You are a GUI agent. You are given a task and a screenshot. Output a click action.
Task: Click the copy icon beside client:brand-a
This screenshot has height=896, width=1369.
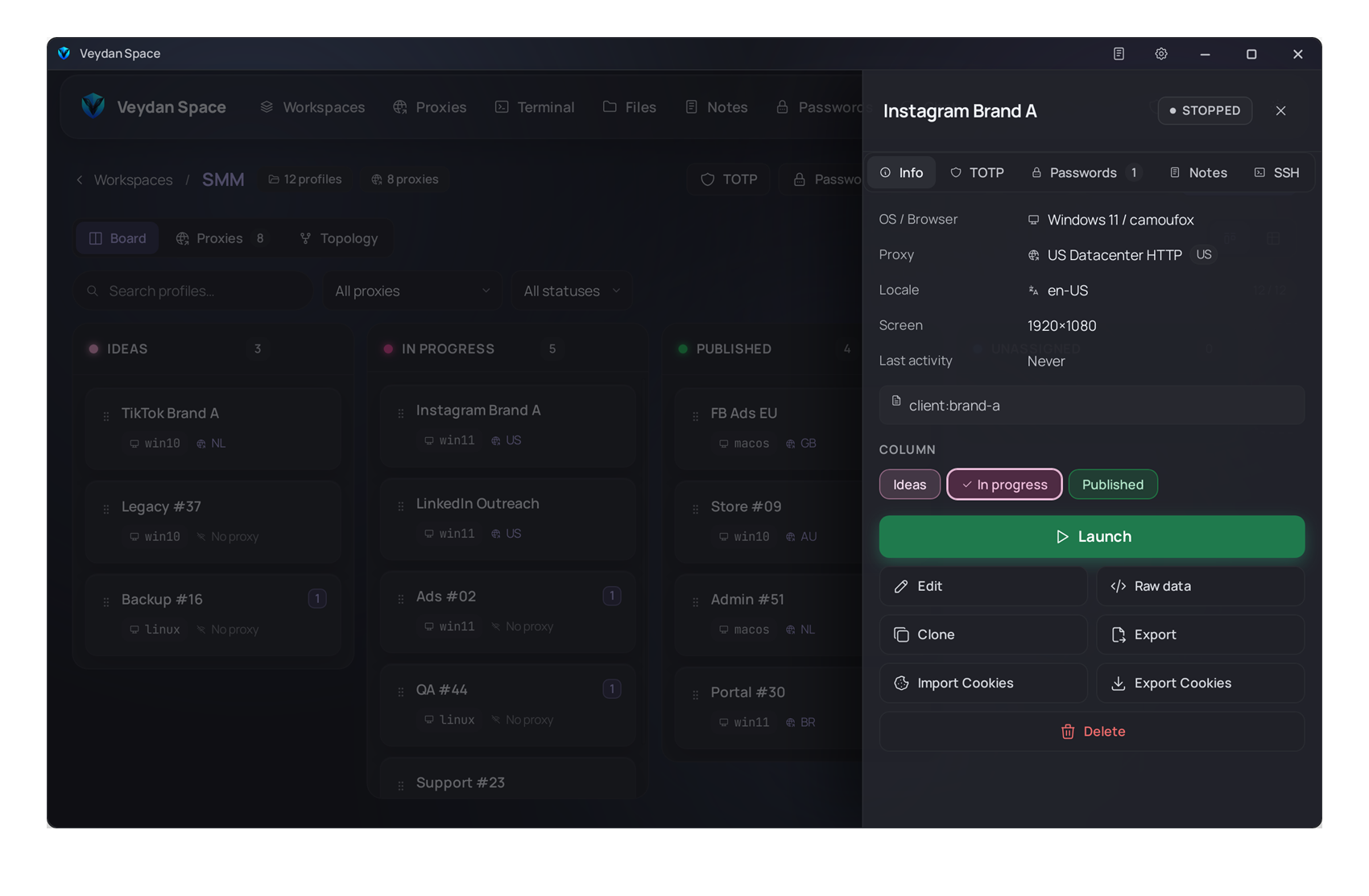(x=896, y=401)
